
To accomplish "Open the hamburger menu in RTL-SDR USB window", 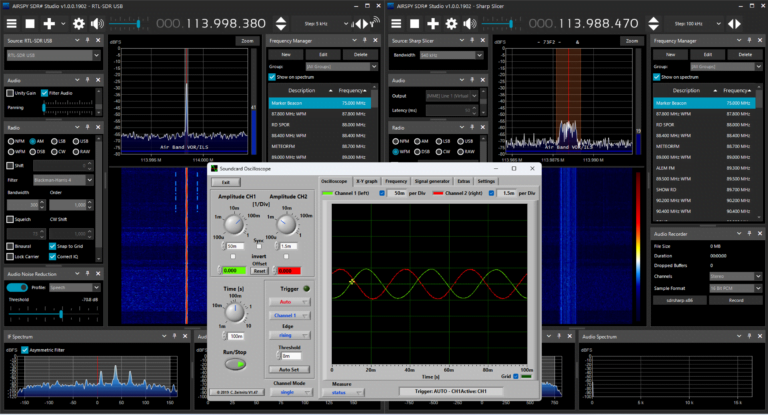I will point(11,24).
